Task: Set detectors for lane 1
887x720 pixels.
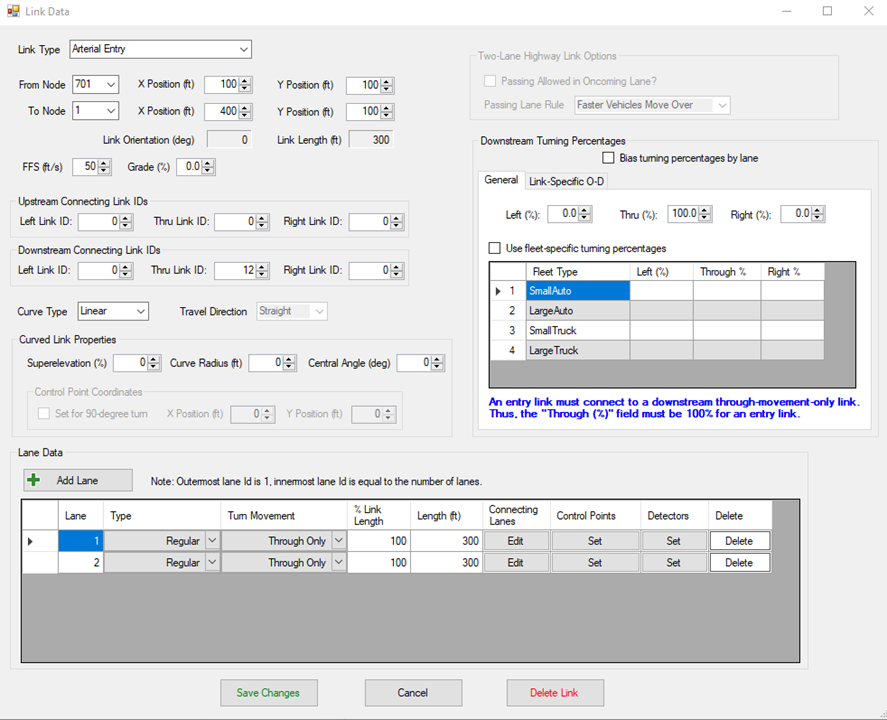Action: click(x=673, y=541)
